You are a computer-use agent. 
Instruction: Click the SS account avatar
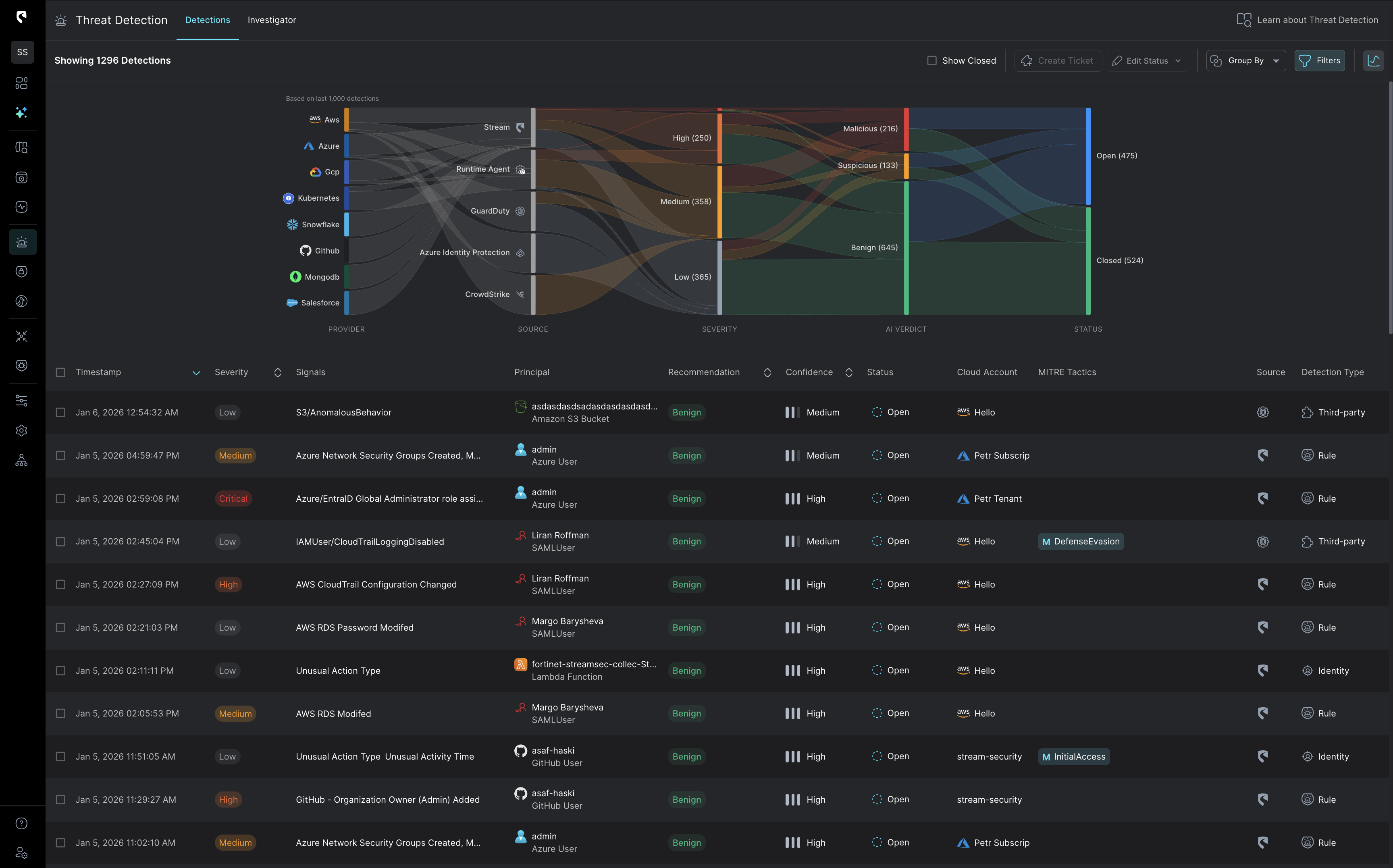pyautogui.click(x=23, y=52)
